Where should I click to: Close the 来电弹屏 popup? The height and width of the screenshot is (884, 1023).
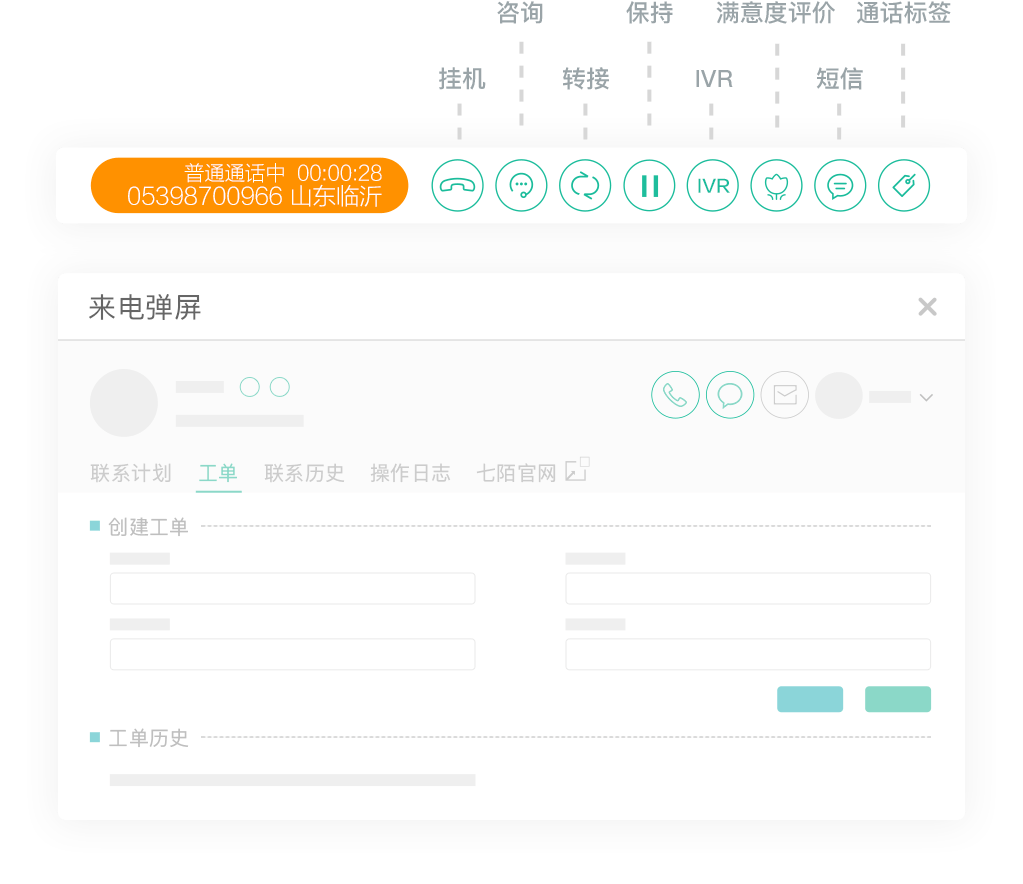coord(927,307)
